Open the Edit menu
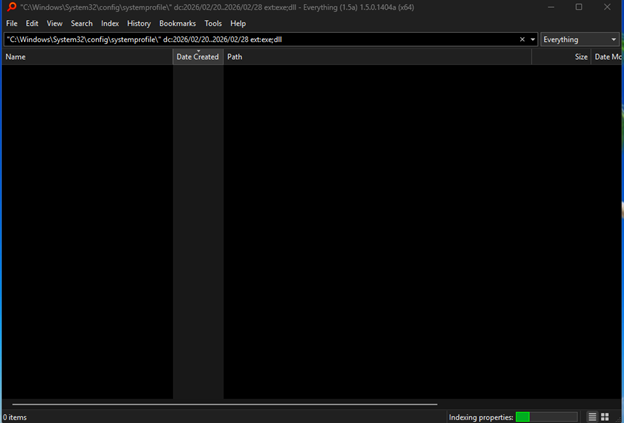624x423 pixels. tap(32, 23)
